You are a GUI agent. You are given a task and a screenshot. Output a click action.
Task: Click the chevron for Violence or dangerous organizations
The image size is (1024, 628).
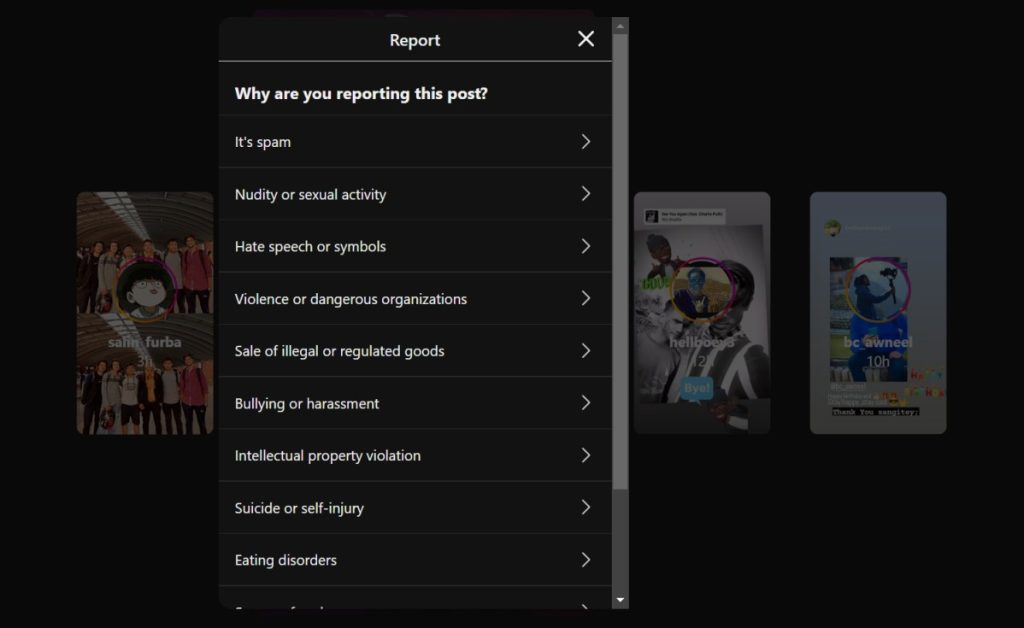586,298
